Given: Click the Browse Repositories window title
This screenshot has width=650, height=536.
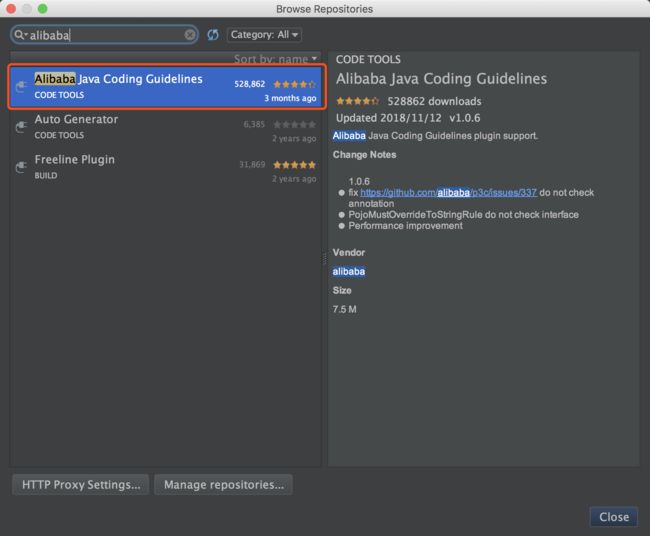Looking at the screenshot, I should [x=325, y=9].
